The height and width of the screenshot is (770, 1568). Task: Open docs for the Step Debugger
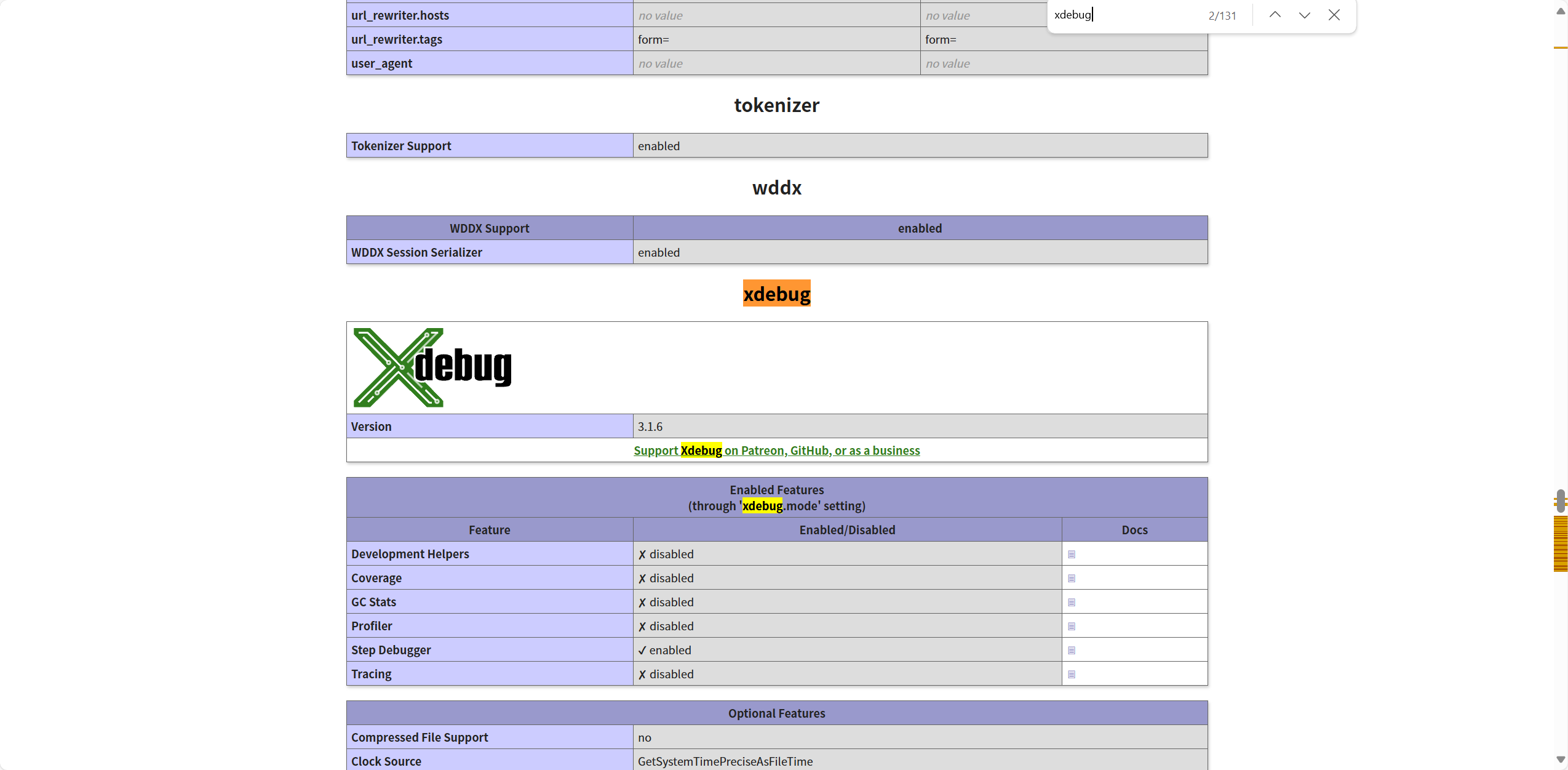pyautogui.click(x=1071, y=649)
